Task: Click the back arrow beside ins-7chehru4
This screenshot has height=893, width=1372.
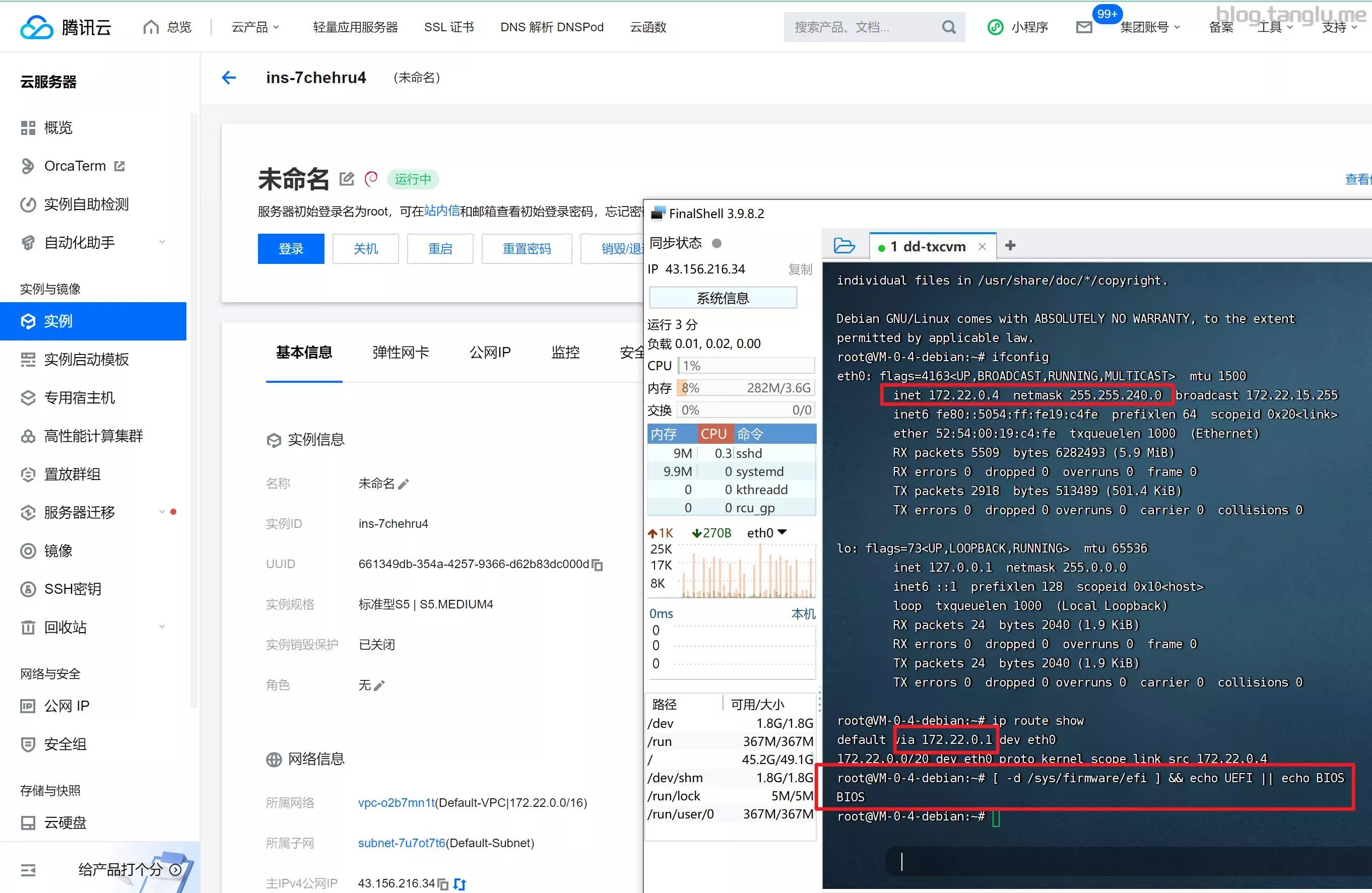Action: 229,77
